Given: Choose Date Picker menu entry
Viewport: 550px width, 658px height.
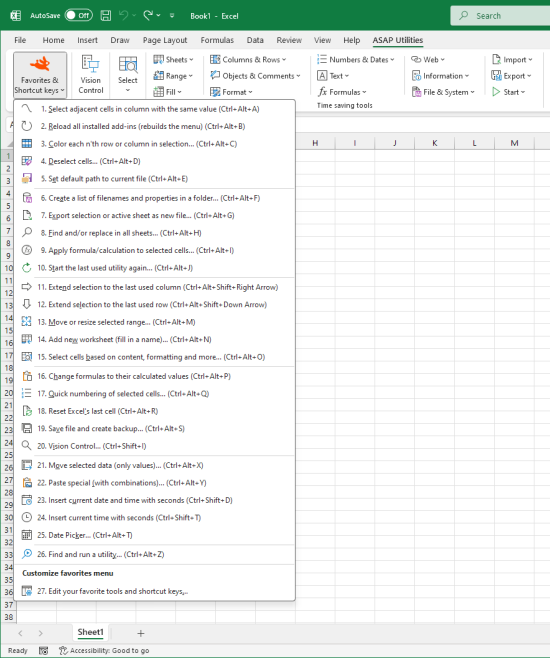Looking at the screenshot, I should (x=154, y=535).
